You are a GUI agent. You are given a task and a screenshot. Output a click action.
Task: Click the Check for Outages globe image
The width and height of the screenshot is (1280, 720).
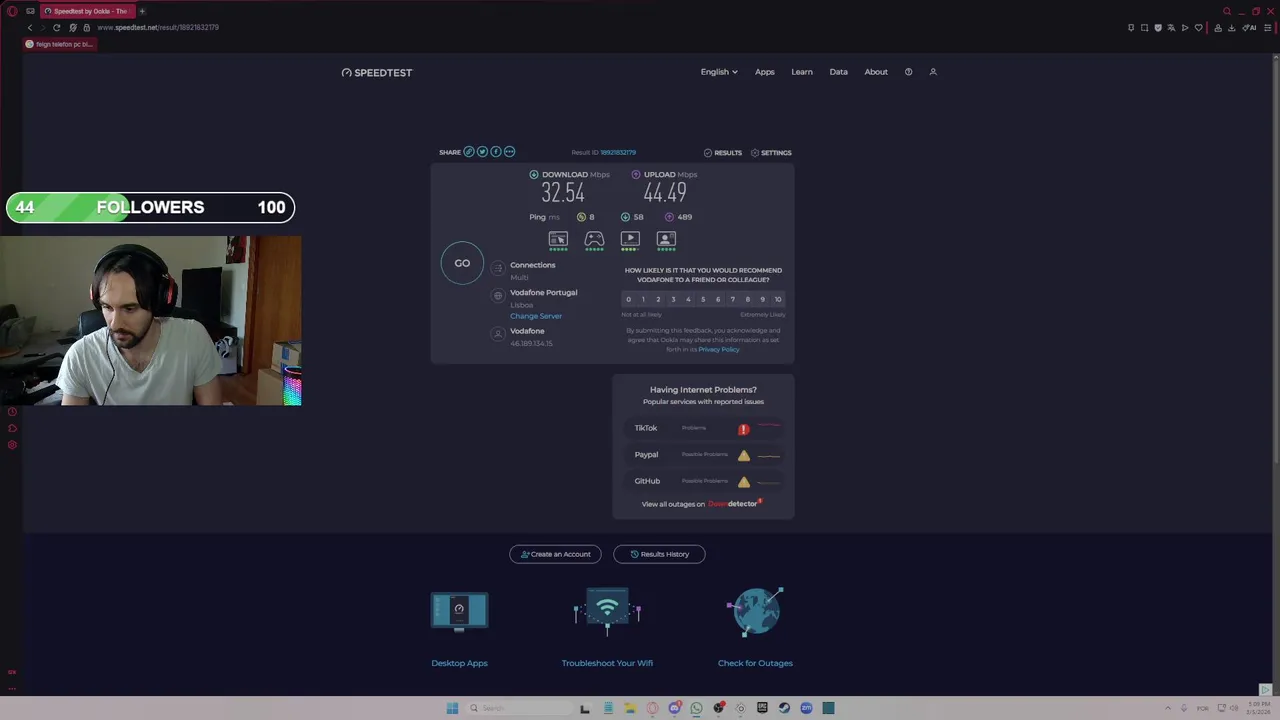(x=755, y=611)
